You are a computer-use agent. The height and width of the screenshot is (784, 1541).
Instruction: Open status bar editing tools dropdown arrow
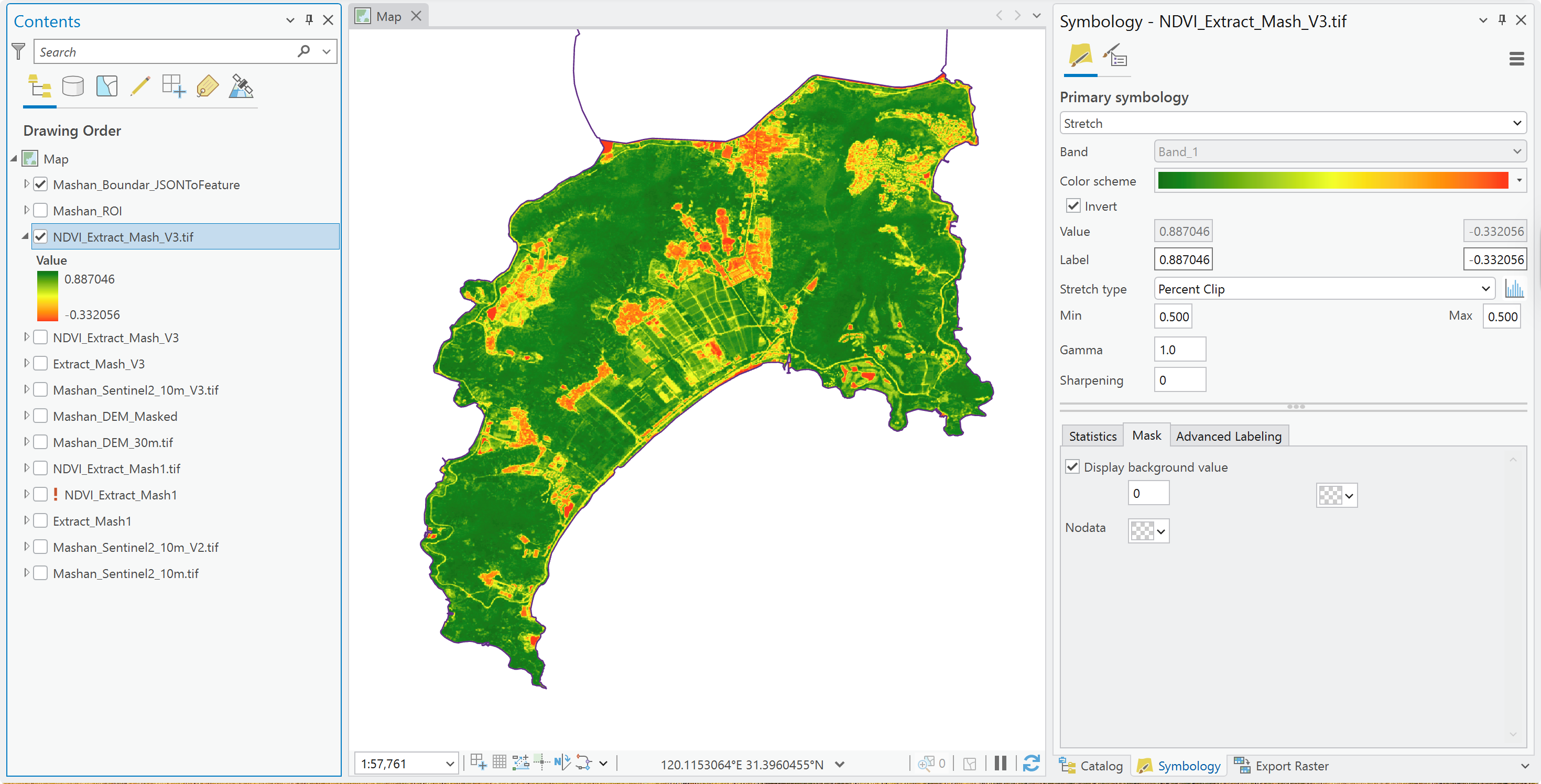(603, 764)
